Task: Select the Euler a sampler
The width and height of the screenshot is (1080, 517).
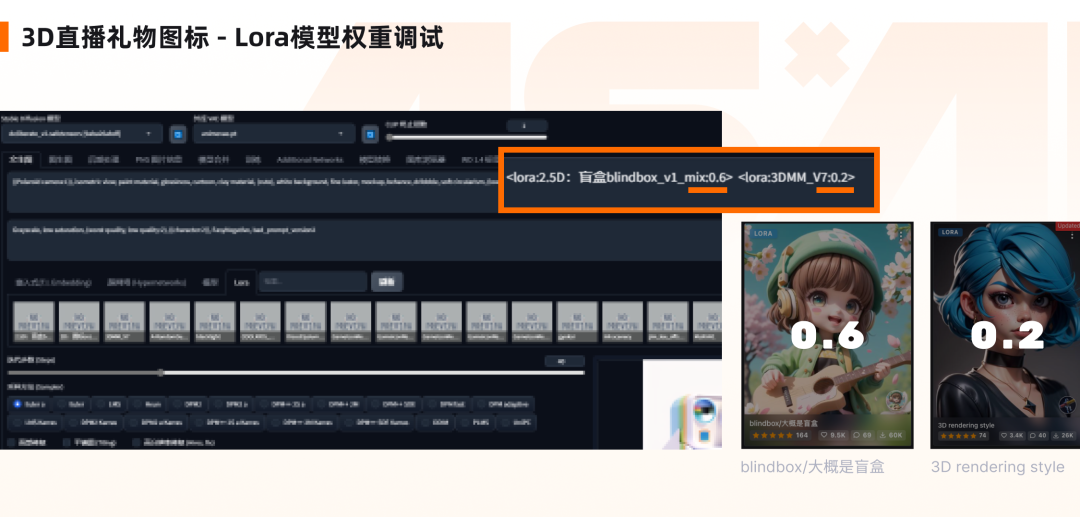Action: [x=28, y=404]
